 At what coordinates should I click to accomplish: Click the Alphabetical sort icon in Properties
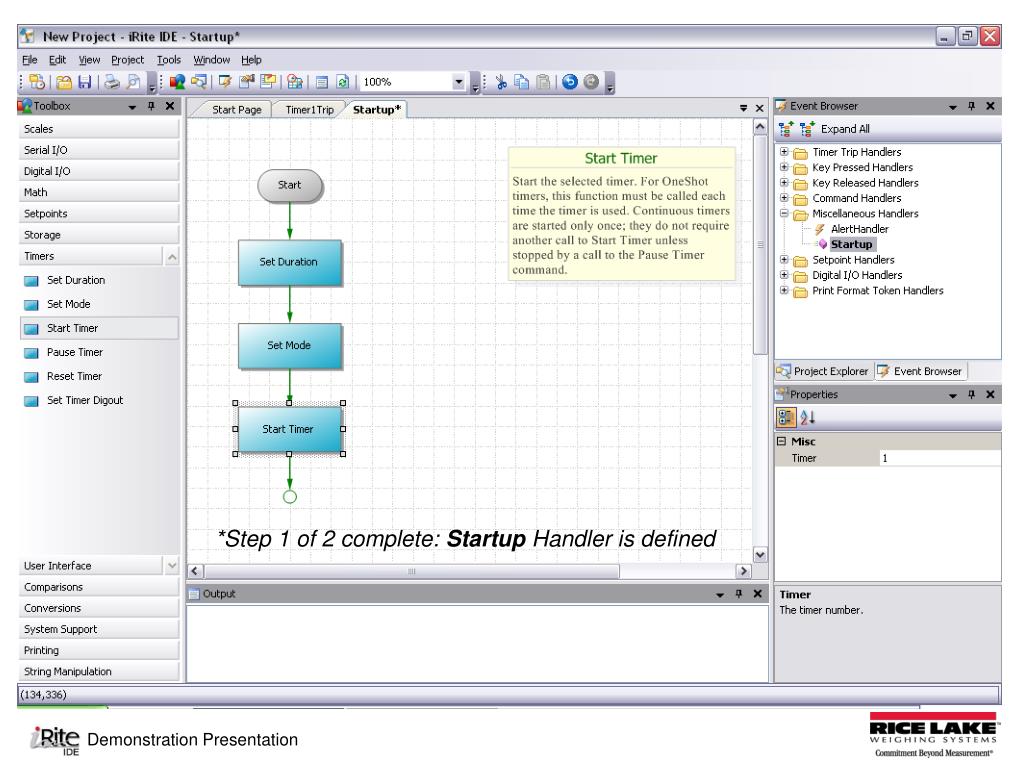(808, 417)
